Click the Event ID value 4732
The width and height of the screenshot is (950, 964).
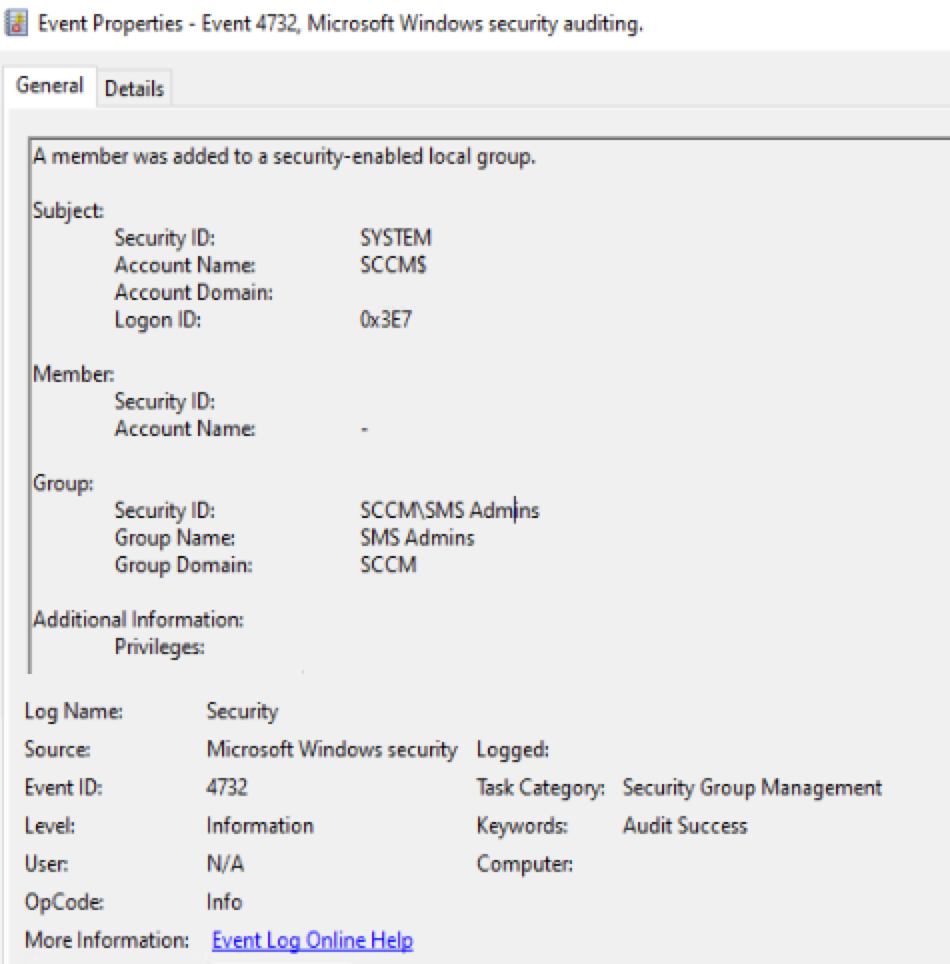point(227,788)
